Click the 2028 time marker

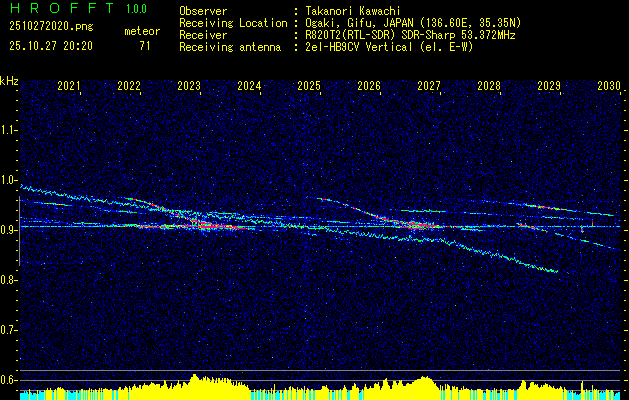click(489, 85)
